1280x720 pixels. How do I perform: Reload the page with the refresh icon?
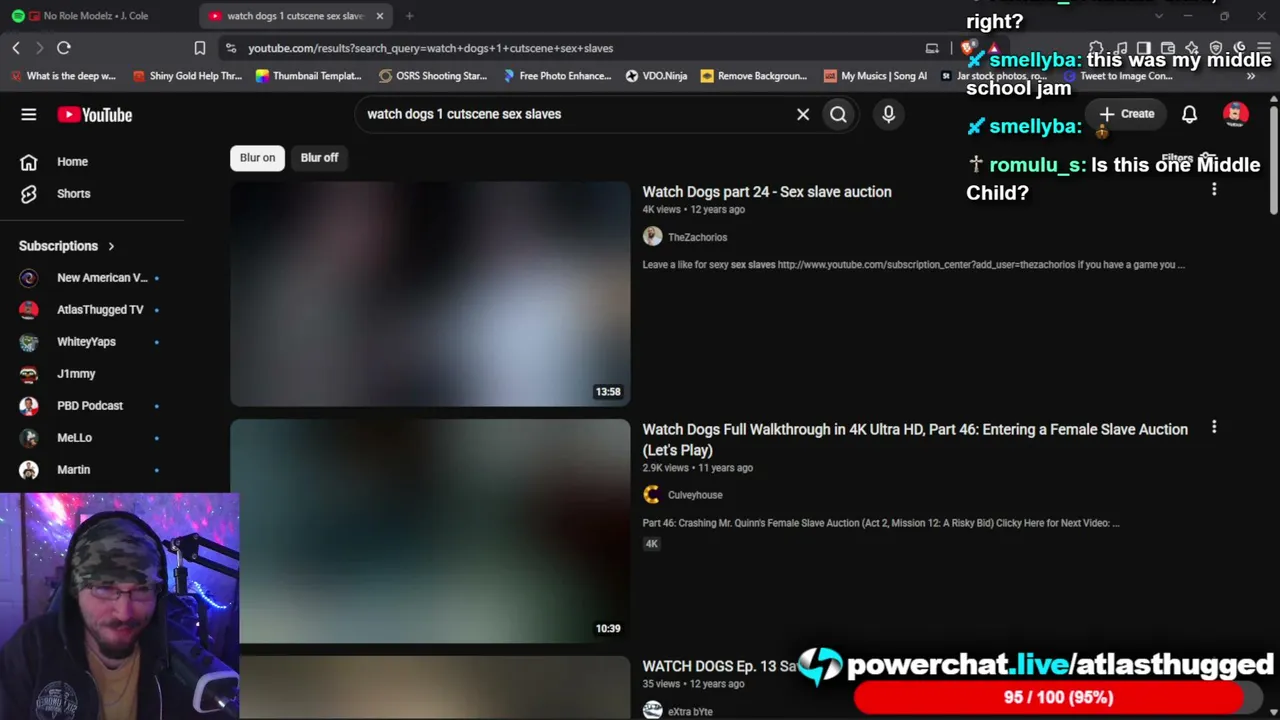pyautogui.click(x=64, y=48)
